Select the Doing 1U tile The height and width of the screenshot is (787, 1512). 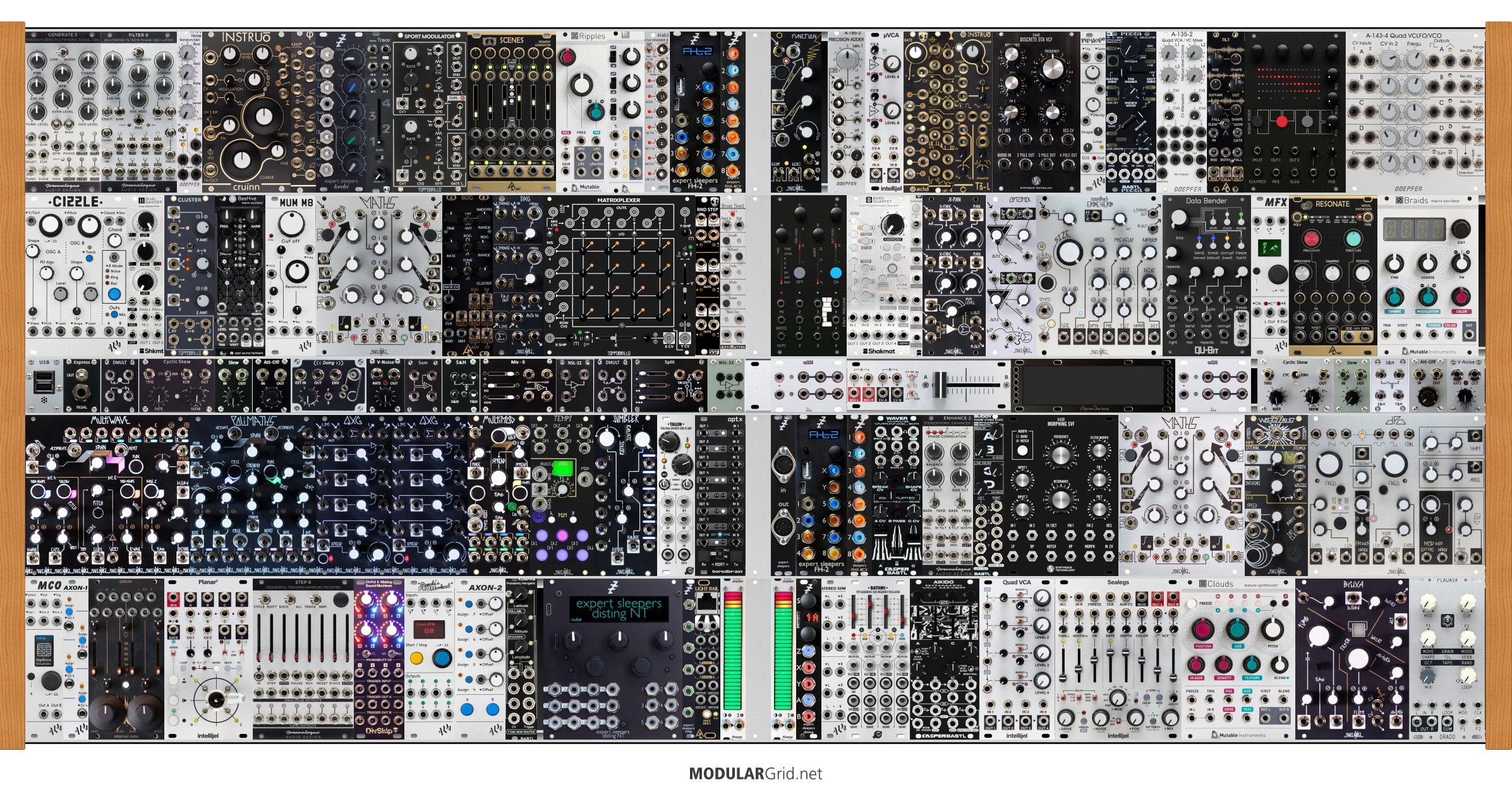tap(329, 385)
